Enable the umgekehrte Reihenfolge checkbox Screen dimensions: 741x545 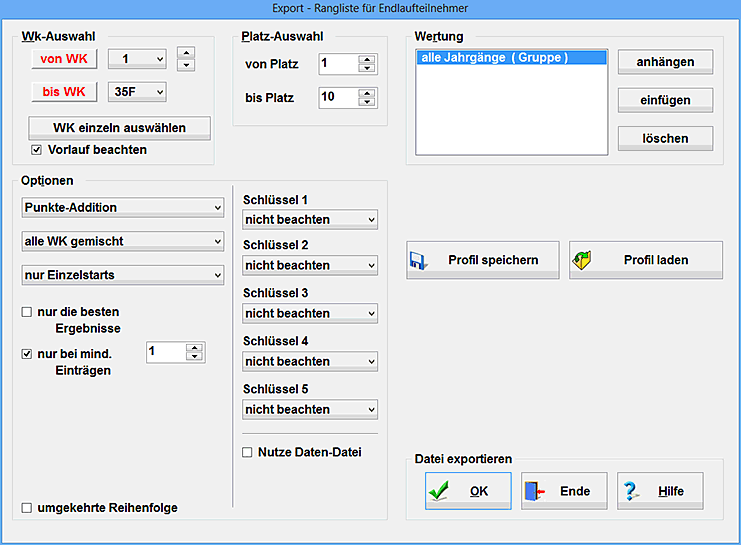click(27, 508)
